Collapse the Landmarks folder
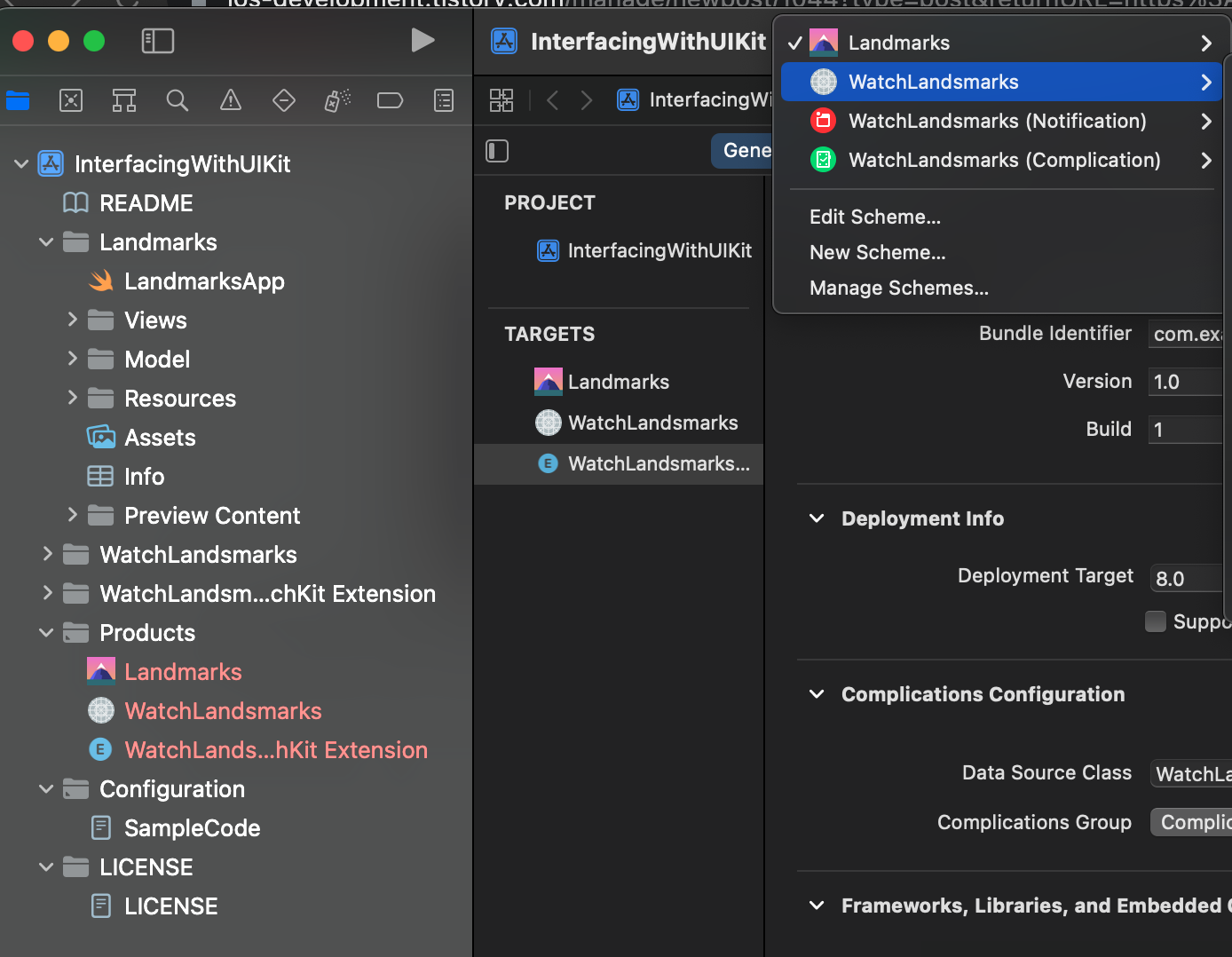Screen dimensions: 1232x957 tap(46, 241)
